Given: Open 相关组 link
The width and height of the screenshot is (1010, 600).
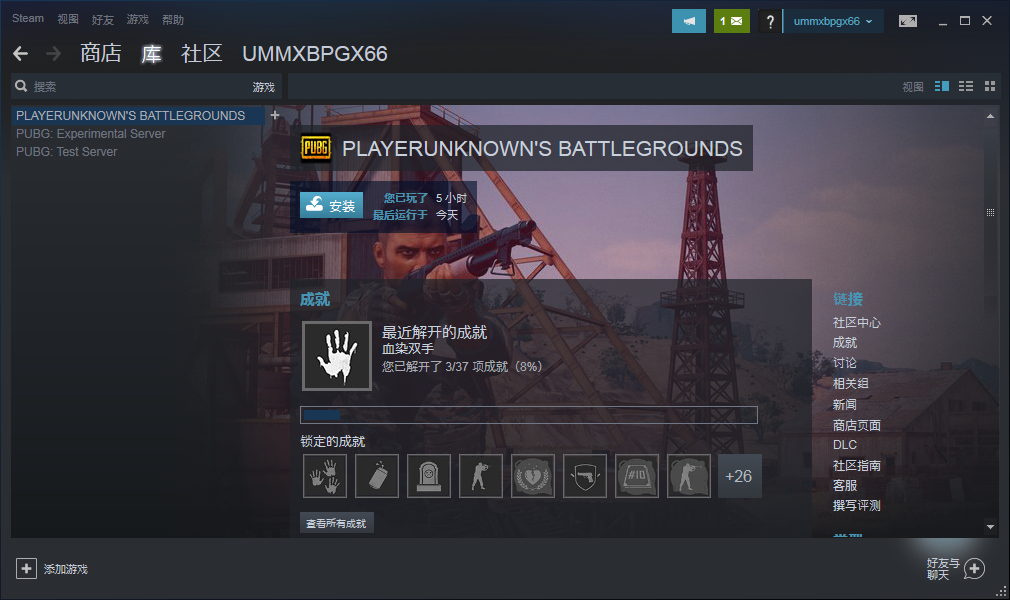Looking at the screenshot, I should pos(850,383).
